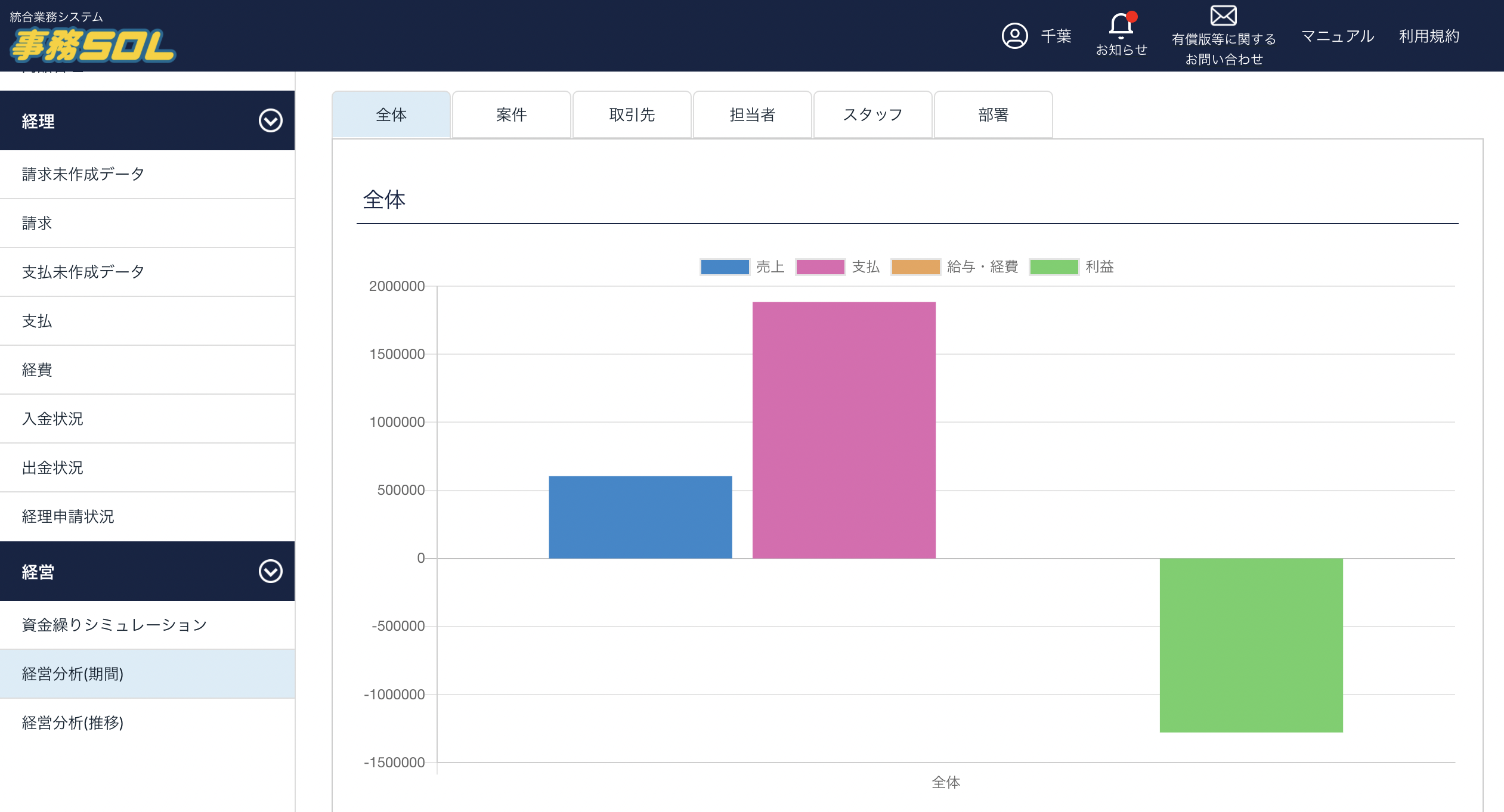Toggle 売上 legend series in chart
Screen dimensions: 1504x812
click(742, 266)
